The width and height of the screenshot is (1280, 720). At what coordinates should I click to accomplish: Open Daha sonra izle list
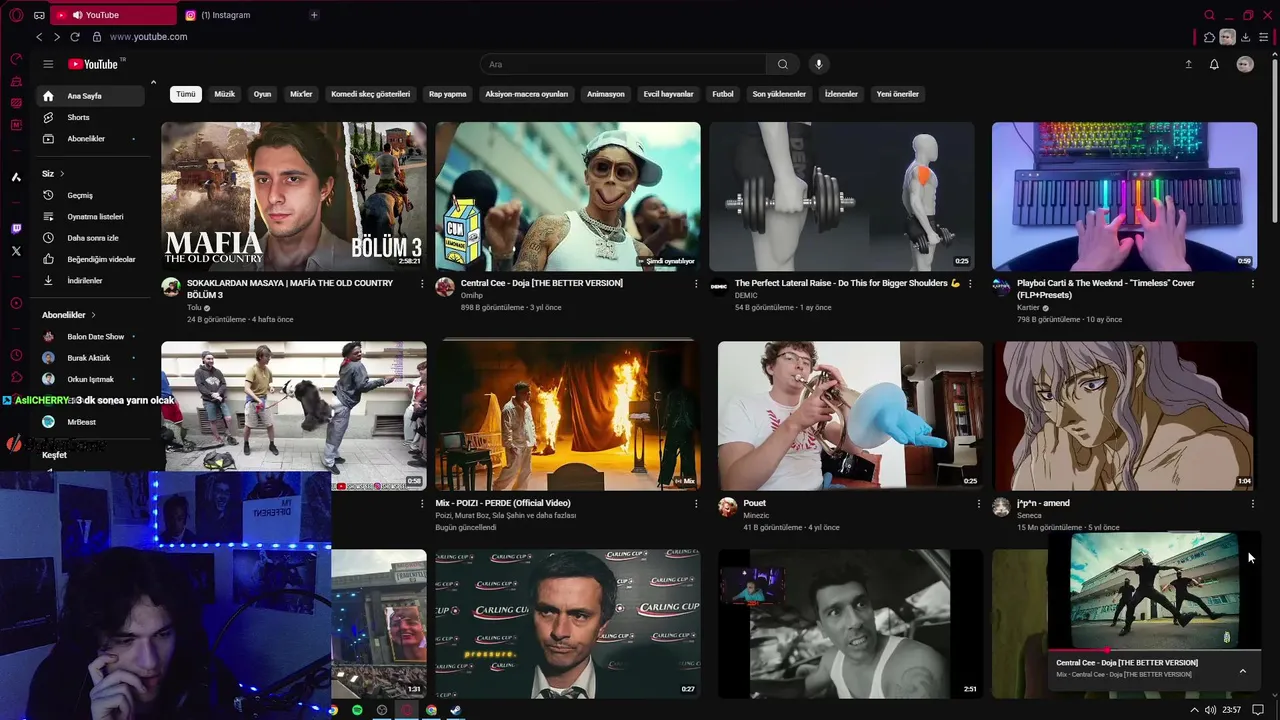pyautogui.click(x=90, y=238)
